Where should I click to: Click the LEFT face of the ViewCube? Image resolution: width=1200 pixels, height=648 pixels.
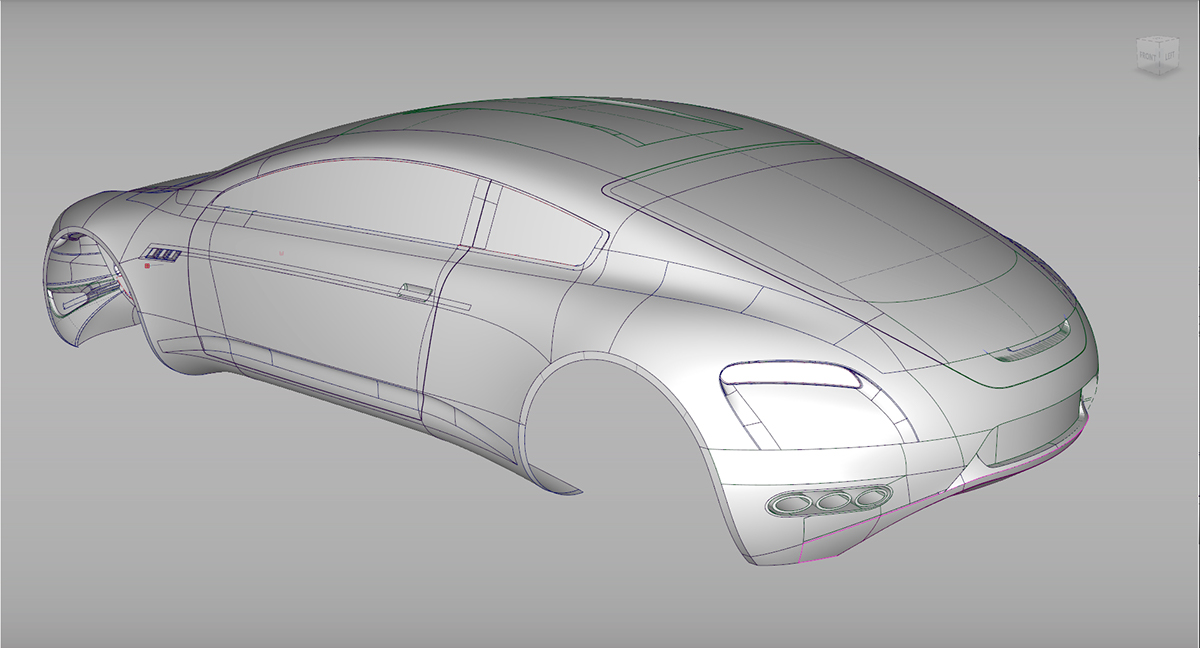point(1170,55)
